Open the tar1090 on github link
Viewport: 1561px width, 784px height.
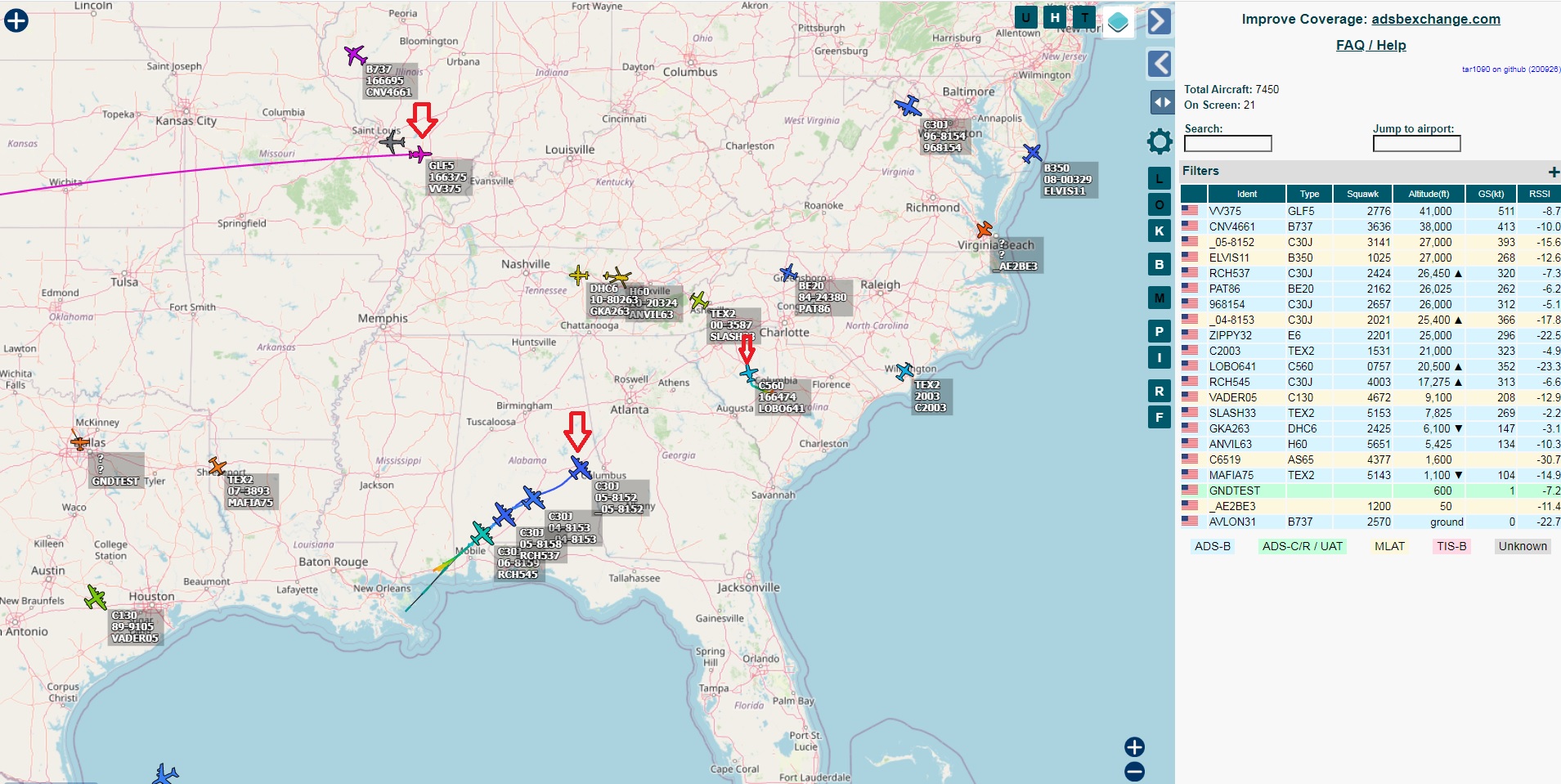coord(1510,69)
